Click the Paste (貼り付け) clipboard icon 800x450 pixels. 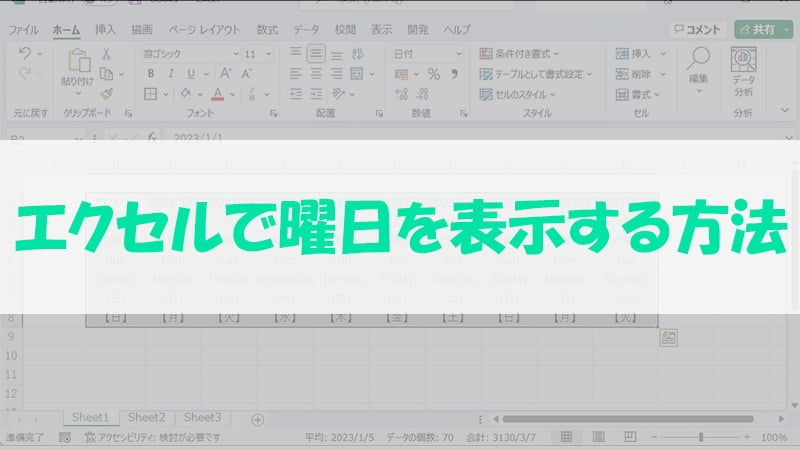tap(78, 64)
